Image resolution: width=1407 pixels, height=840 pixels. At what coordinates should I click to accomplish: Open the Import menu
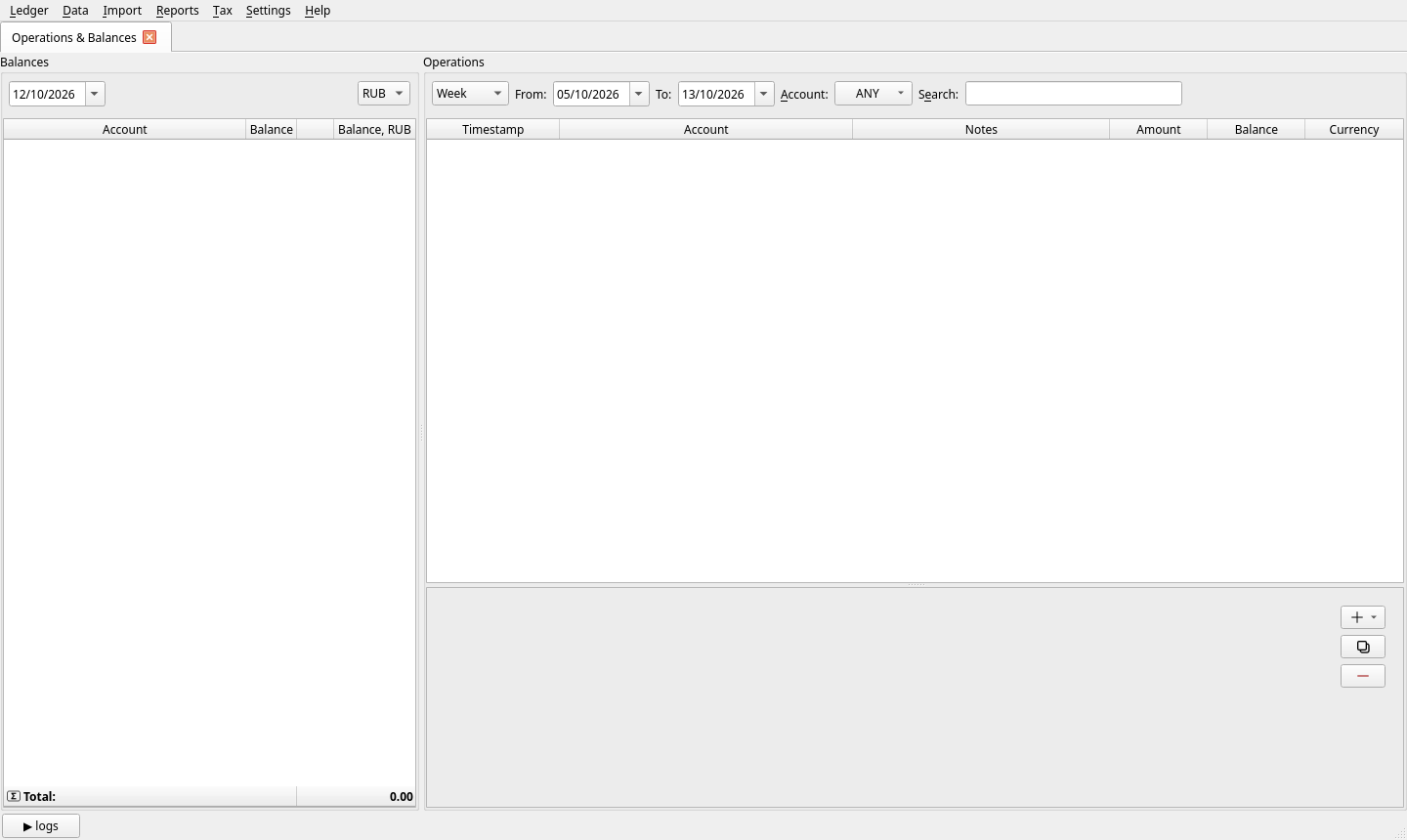coord(122,11)
